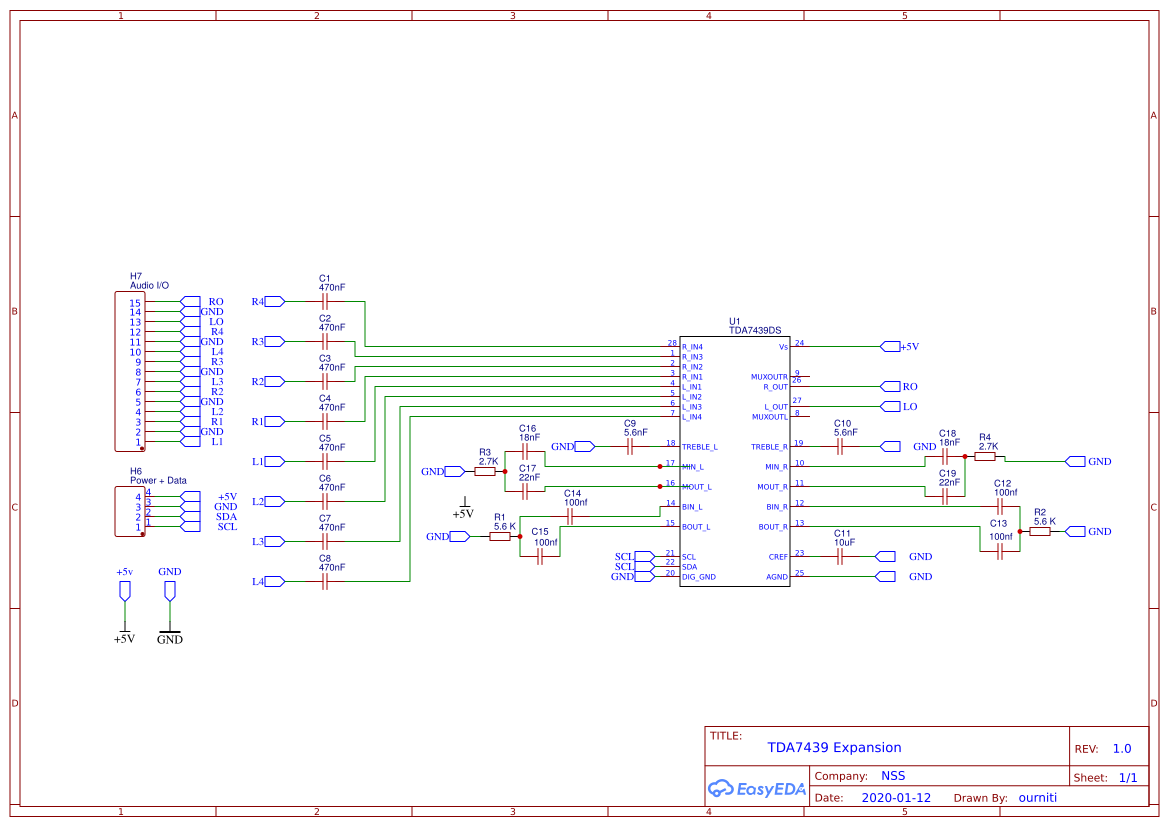Click the title text TDA7439 Expansion

[836, 747]
